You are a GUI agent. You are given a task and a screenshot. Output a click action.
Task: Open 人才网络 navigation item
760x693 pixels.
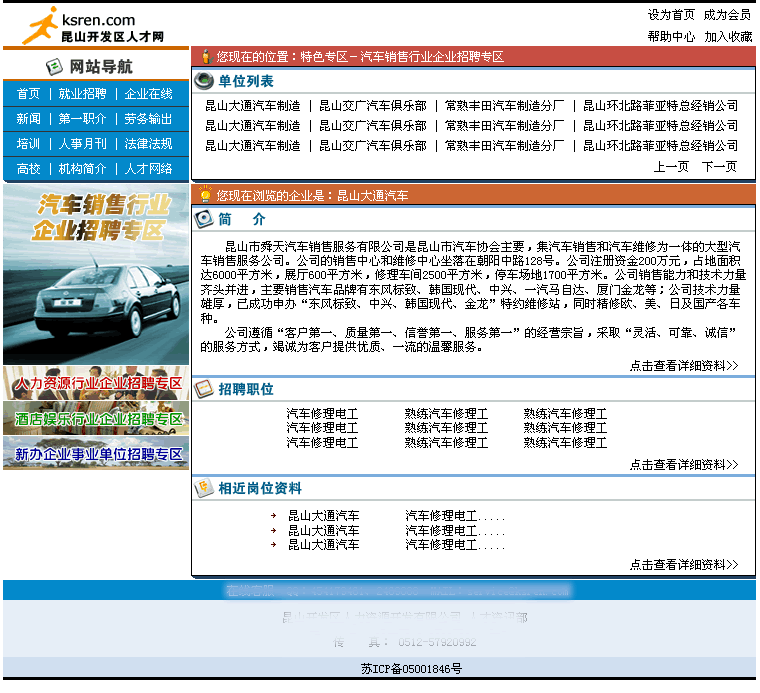pos(148,169)
